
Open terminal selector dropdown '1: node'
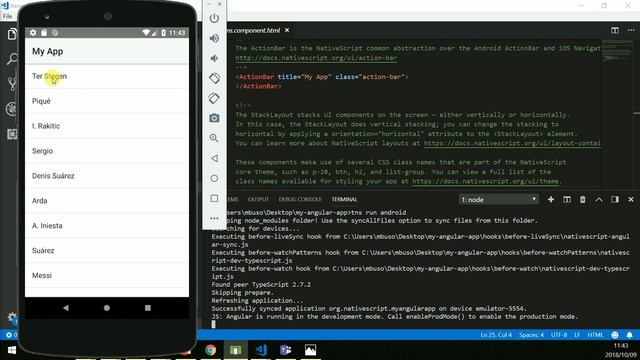[x=498, y=199]
